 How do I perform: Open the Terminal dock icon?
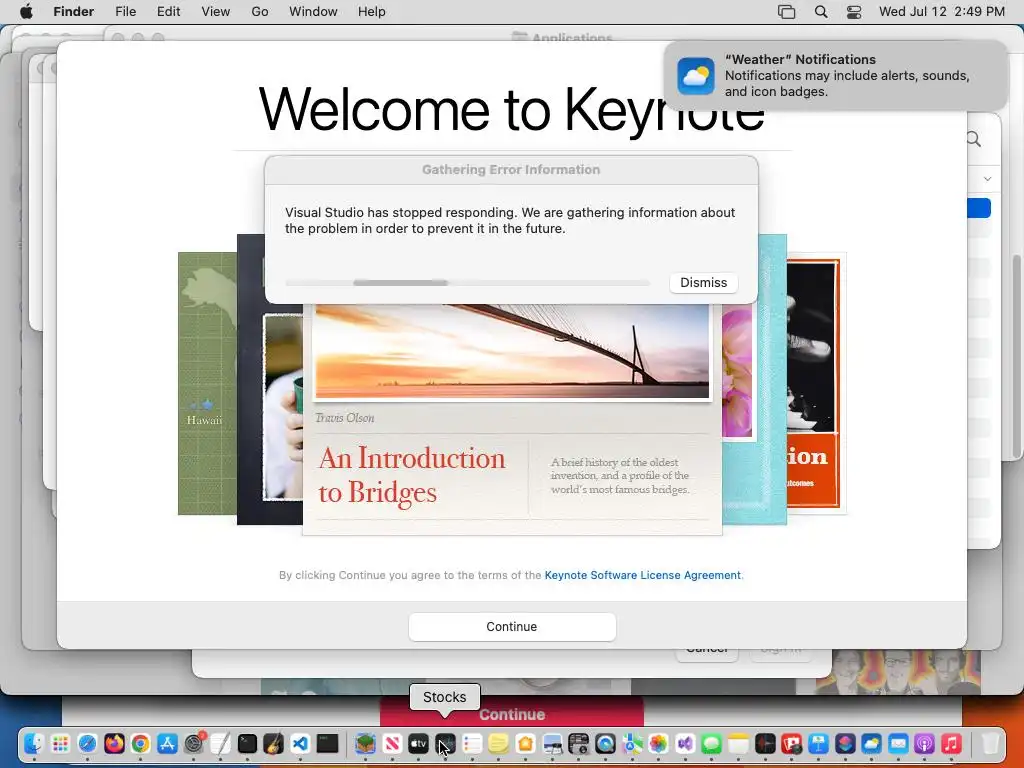pyautogui.click(x=248, y=743)
